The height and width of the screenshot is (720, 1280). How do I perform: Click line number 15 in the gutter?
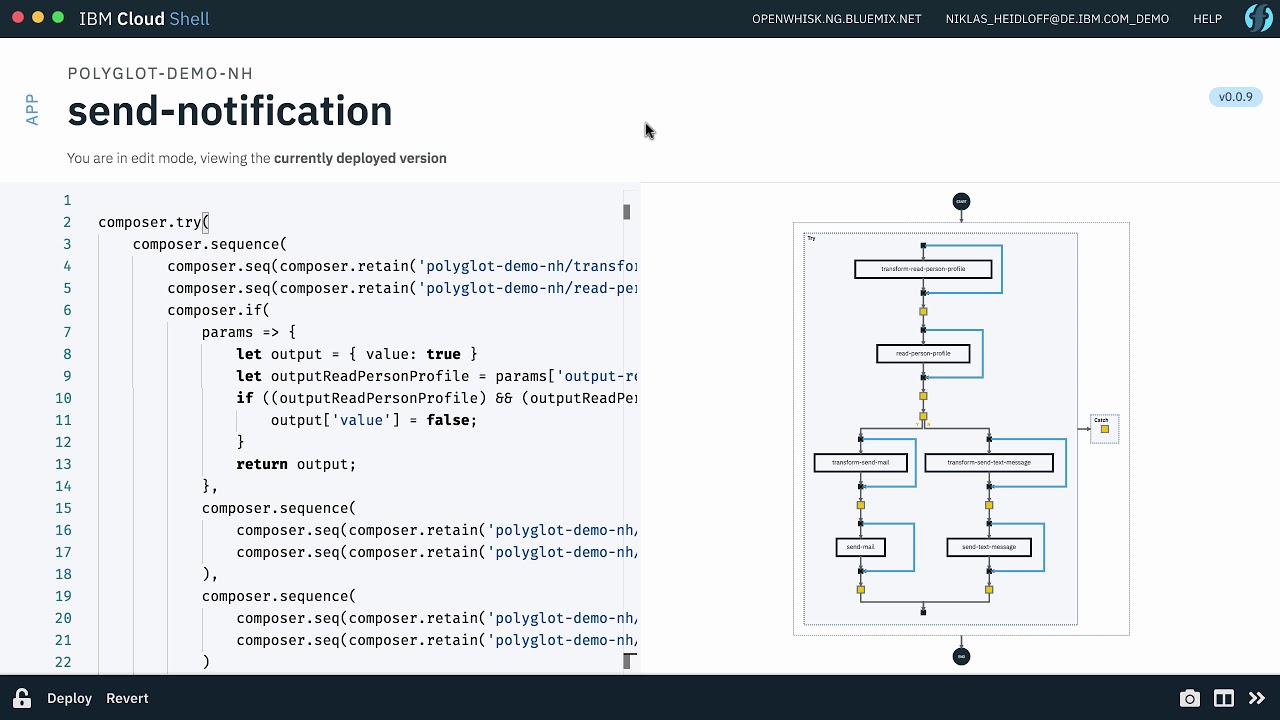pyautogui.click(x=63, y=508)
